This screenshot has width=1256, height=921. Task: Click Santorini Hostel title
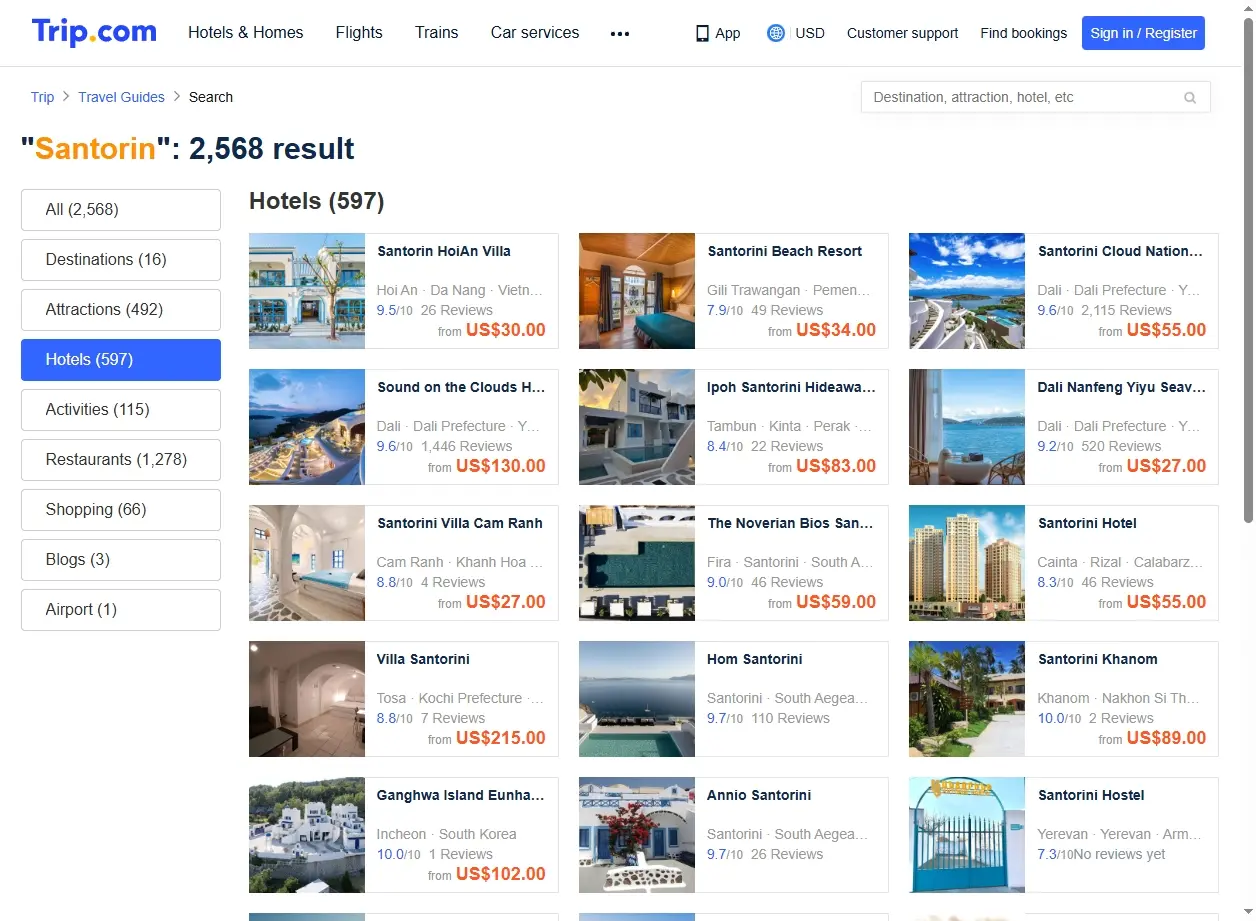coord(1091,795)
